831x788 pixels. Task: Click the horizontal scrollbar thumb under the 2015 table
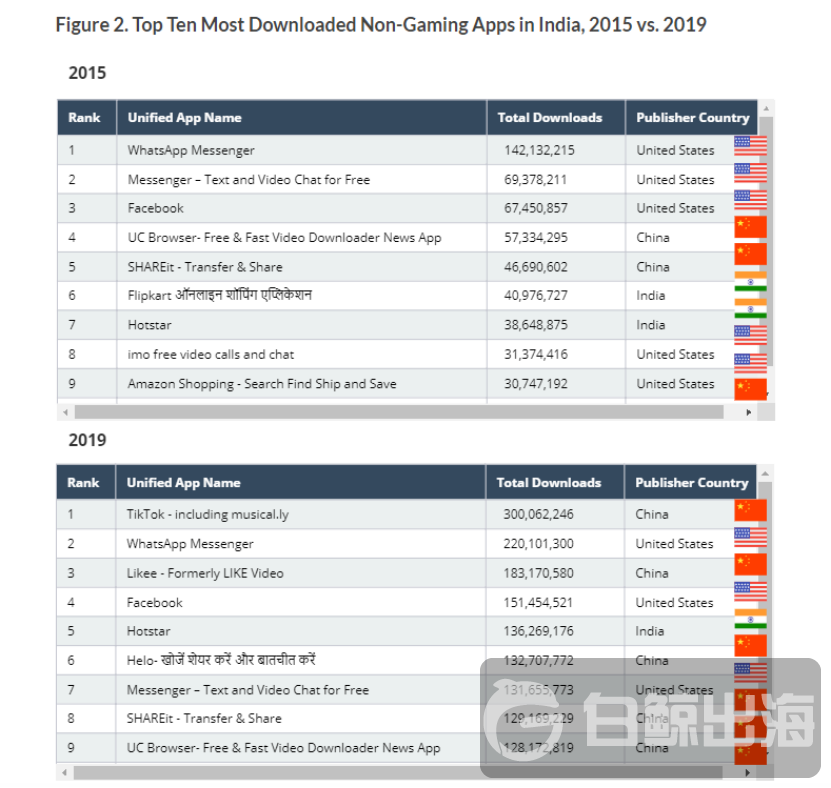(399, 412)
